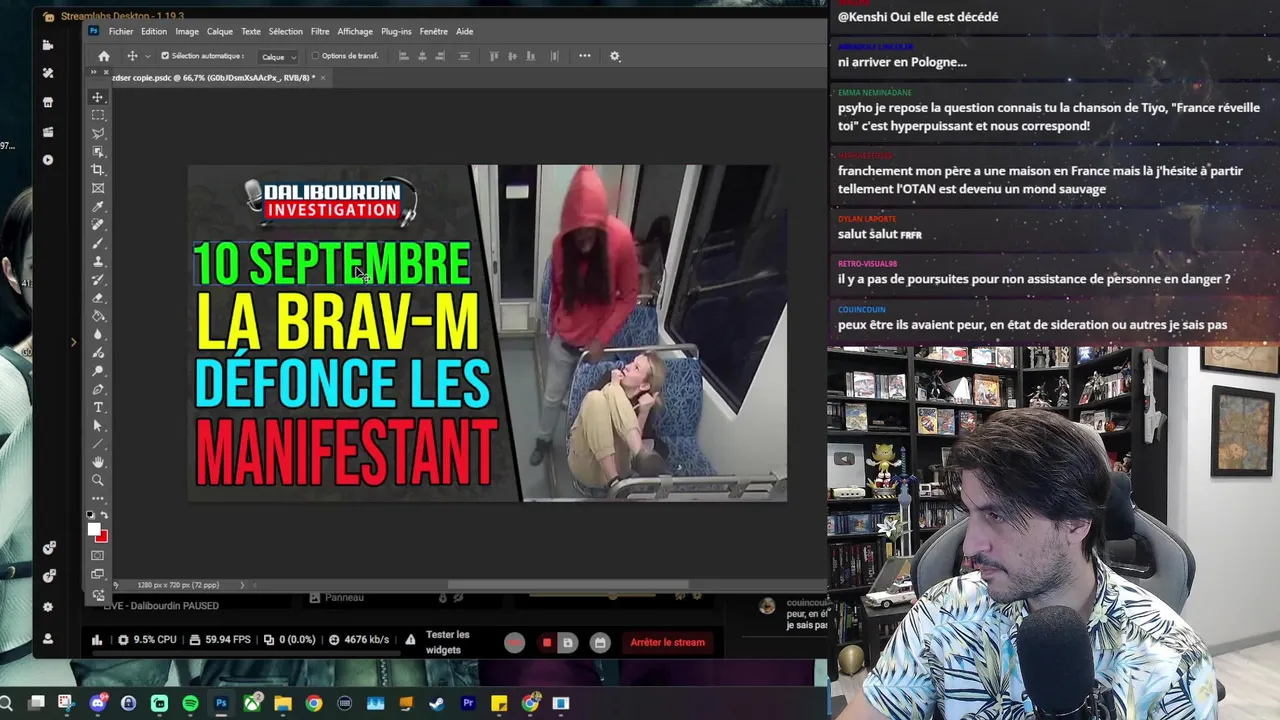The height and width of the screenshot is (720, 1280).
Task: Select the Spot Healing Brush tool
Action: tap(98, 224)
